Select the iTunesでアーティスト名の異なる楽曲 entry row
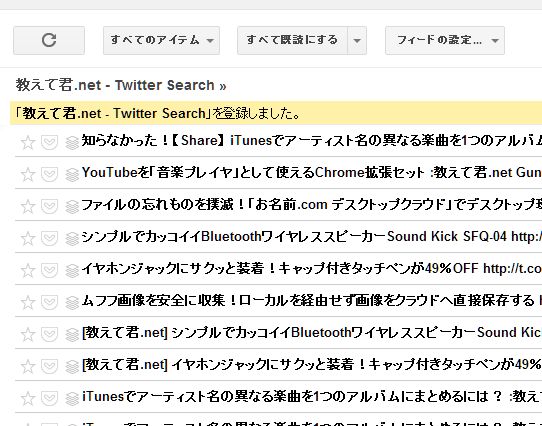542x426 pixels. [x=278, y=397]
